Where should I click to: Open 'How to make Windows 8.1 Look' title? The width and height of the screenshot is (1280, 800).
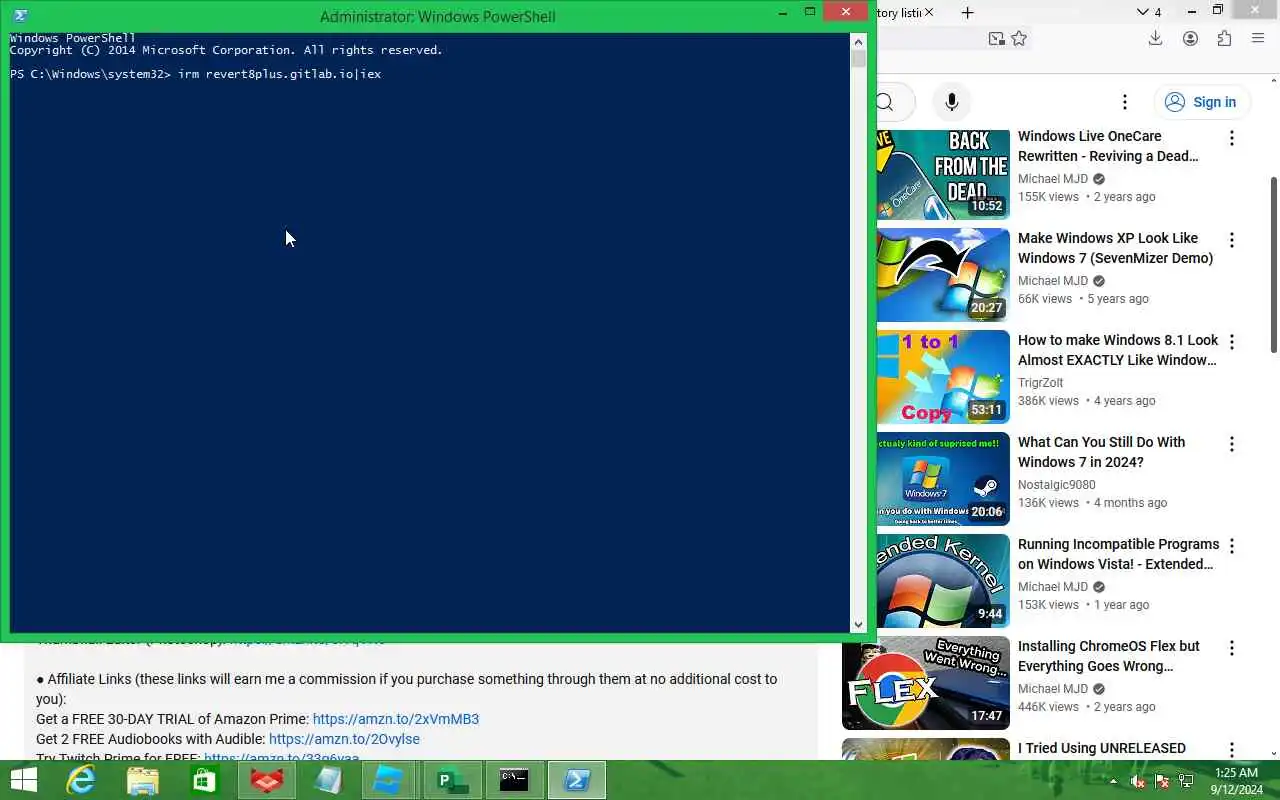pyautogui.click(x=1118, y=350)
